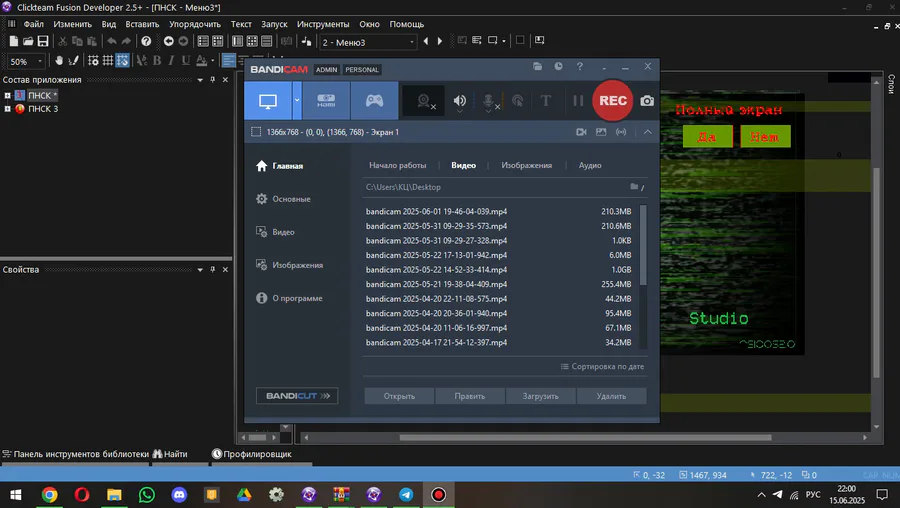
Task: Open О программе in Bandicam sidebar
Action: coord(289,298)
